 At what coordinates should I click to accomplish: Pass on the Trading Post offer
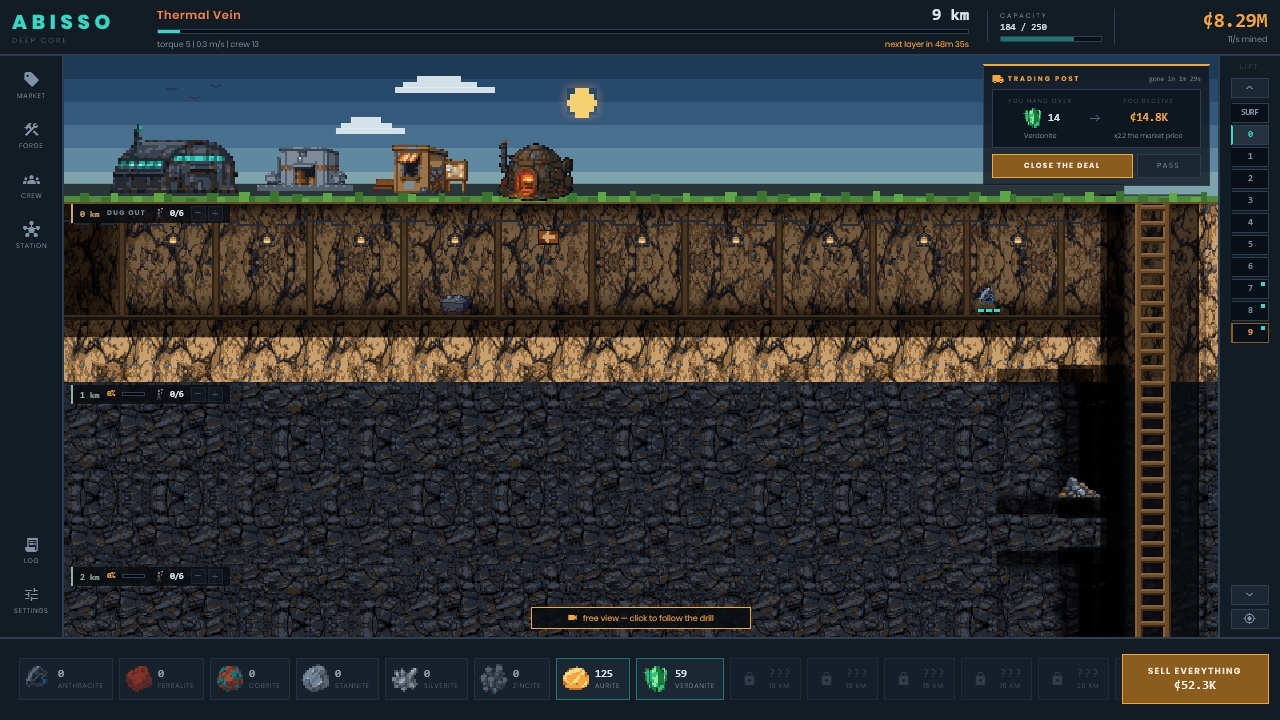coord(1168,166)
